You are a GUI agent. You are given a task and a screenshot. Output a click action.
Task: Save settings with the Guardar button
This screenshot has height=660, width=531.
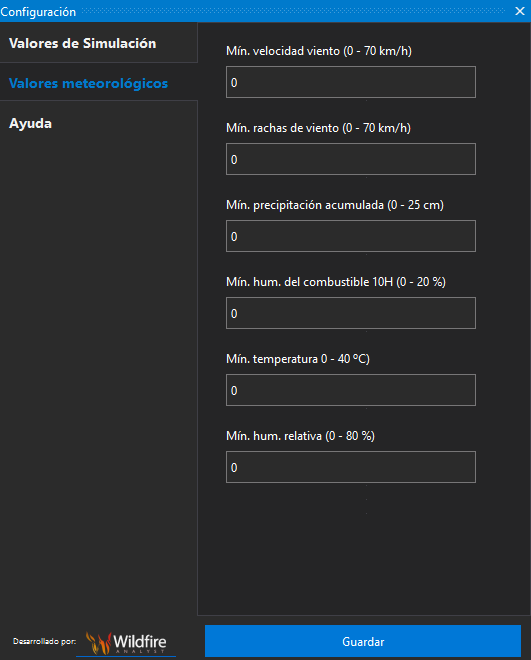click(x=363, y=641)
